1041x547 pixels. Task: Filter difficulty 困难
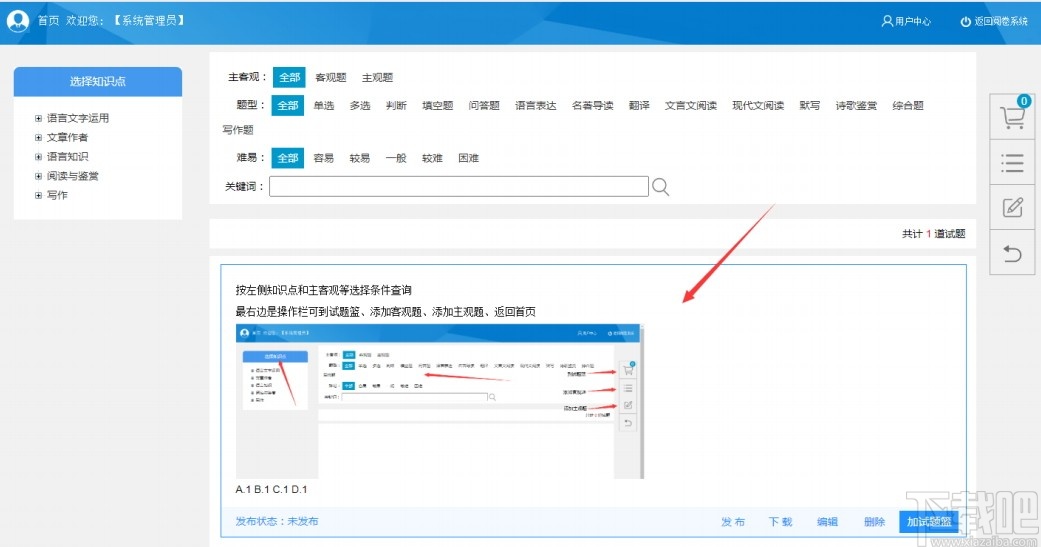[469, 158]
